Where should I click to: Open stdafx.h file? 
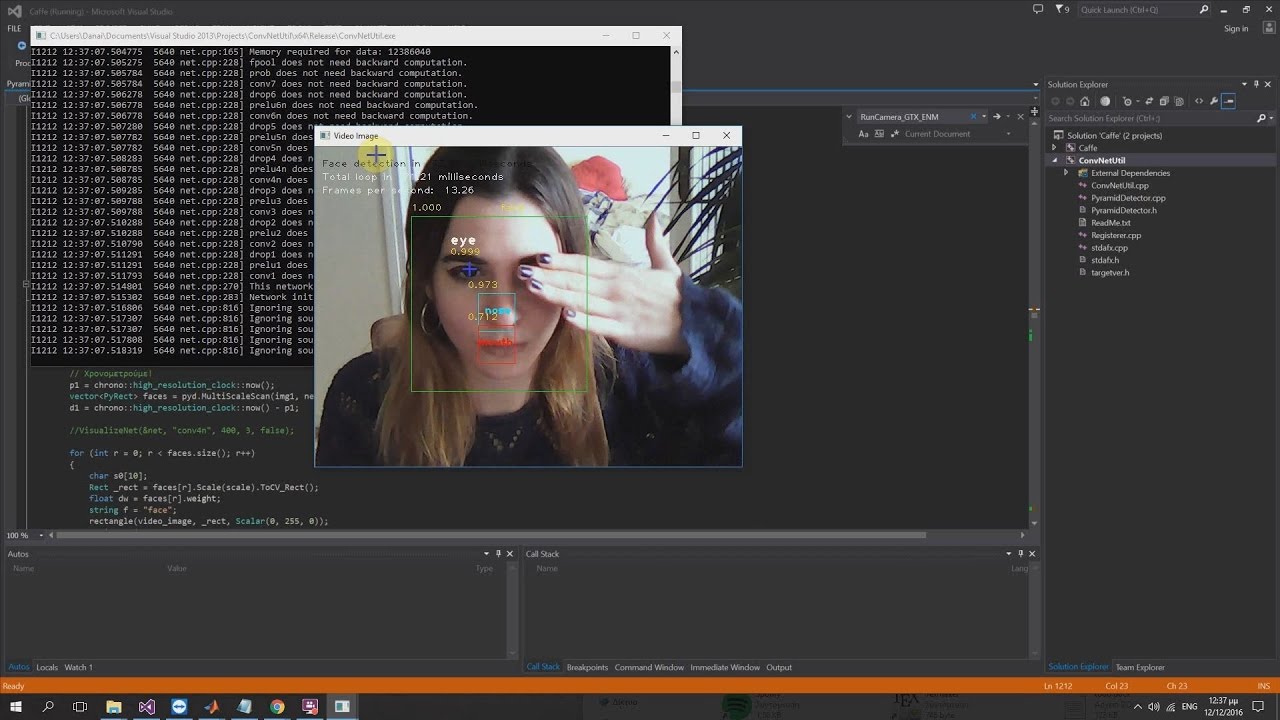[x=1105, y=260]
